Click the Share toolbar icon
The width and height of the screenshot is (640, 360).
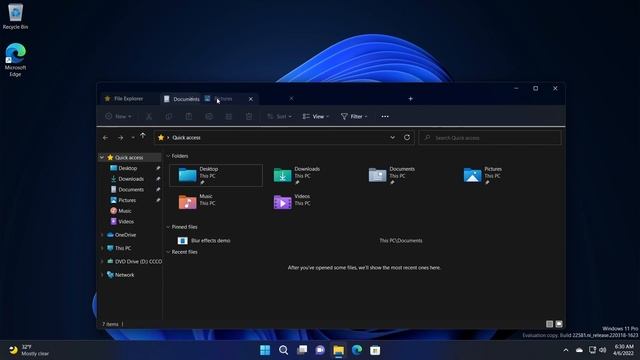click(229, 117)
